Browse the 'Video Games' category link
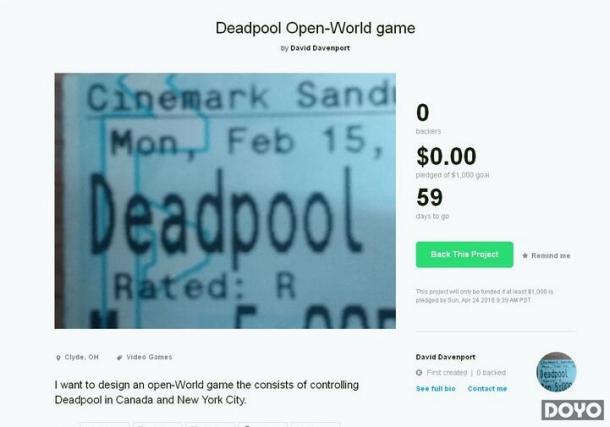This screenshot has width=610, height=427. (x=149, y=357)
